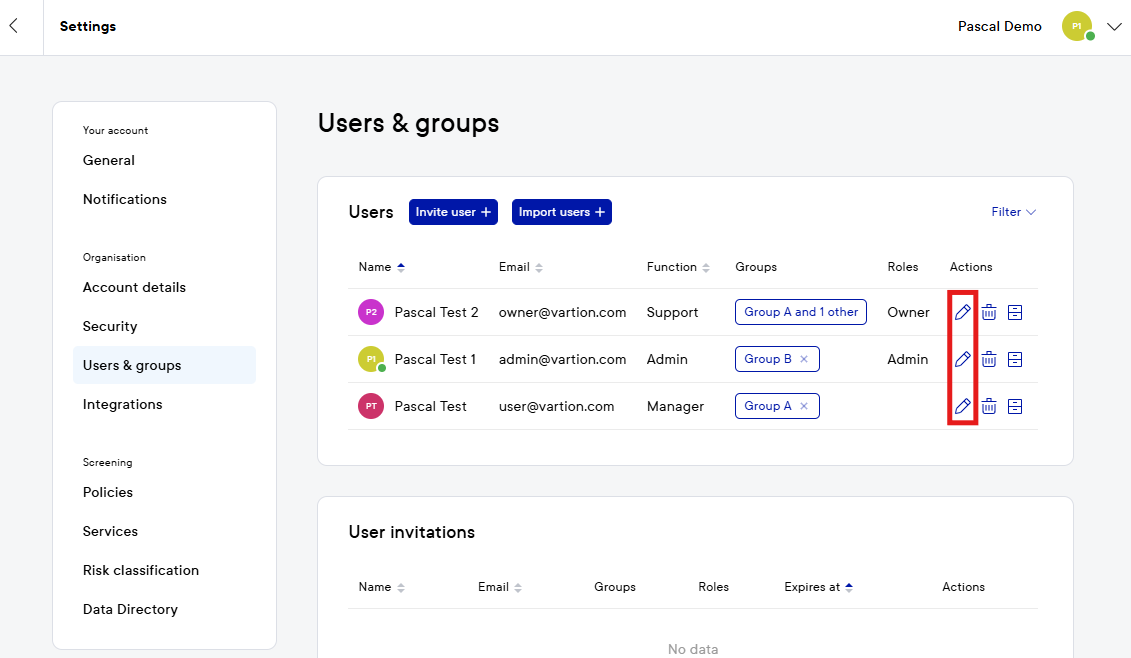The width and height of the screenshot is (1131, 658).
Task: Go to Account details in sidebar
Action: [x=134, y=287]
